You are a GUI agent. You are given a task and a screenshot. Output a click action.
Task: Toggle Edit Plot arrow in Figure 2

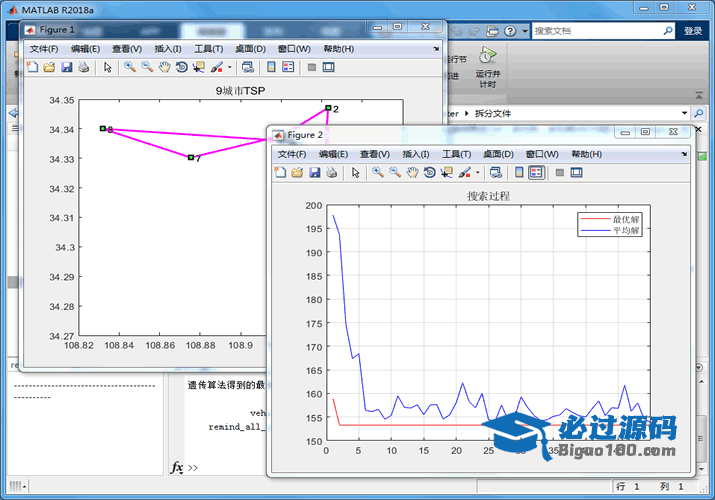[x=355, y=173]
